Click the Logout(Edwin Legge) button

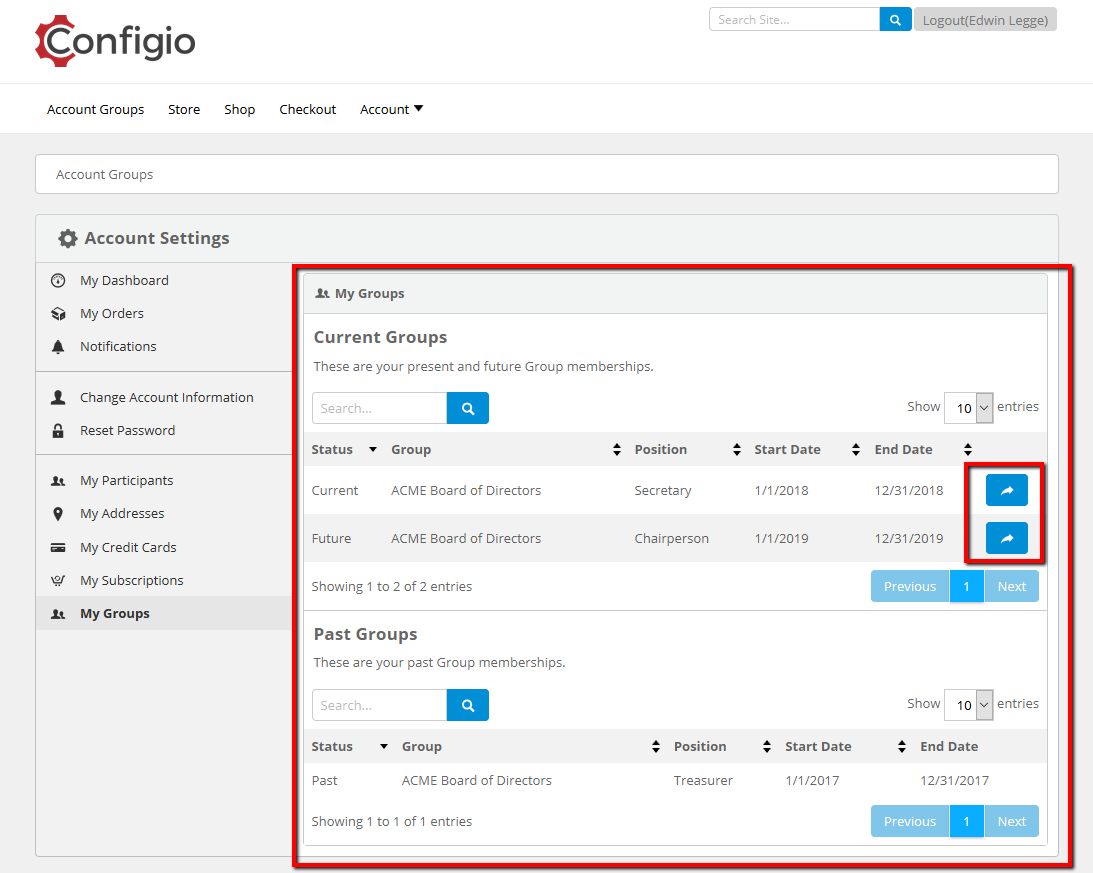[985, 19]
